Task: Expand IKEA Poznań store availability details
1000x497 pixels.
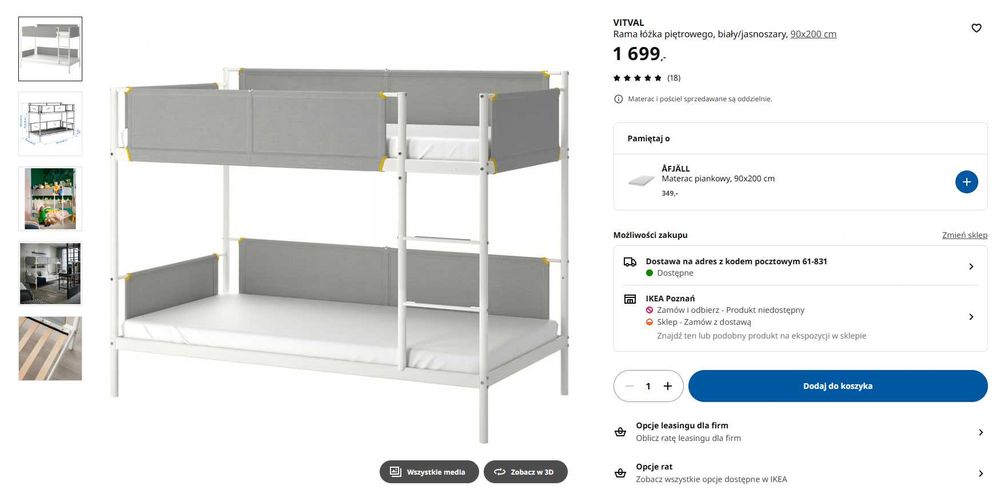Action: [x=970, y=317]
